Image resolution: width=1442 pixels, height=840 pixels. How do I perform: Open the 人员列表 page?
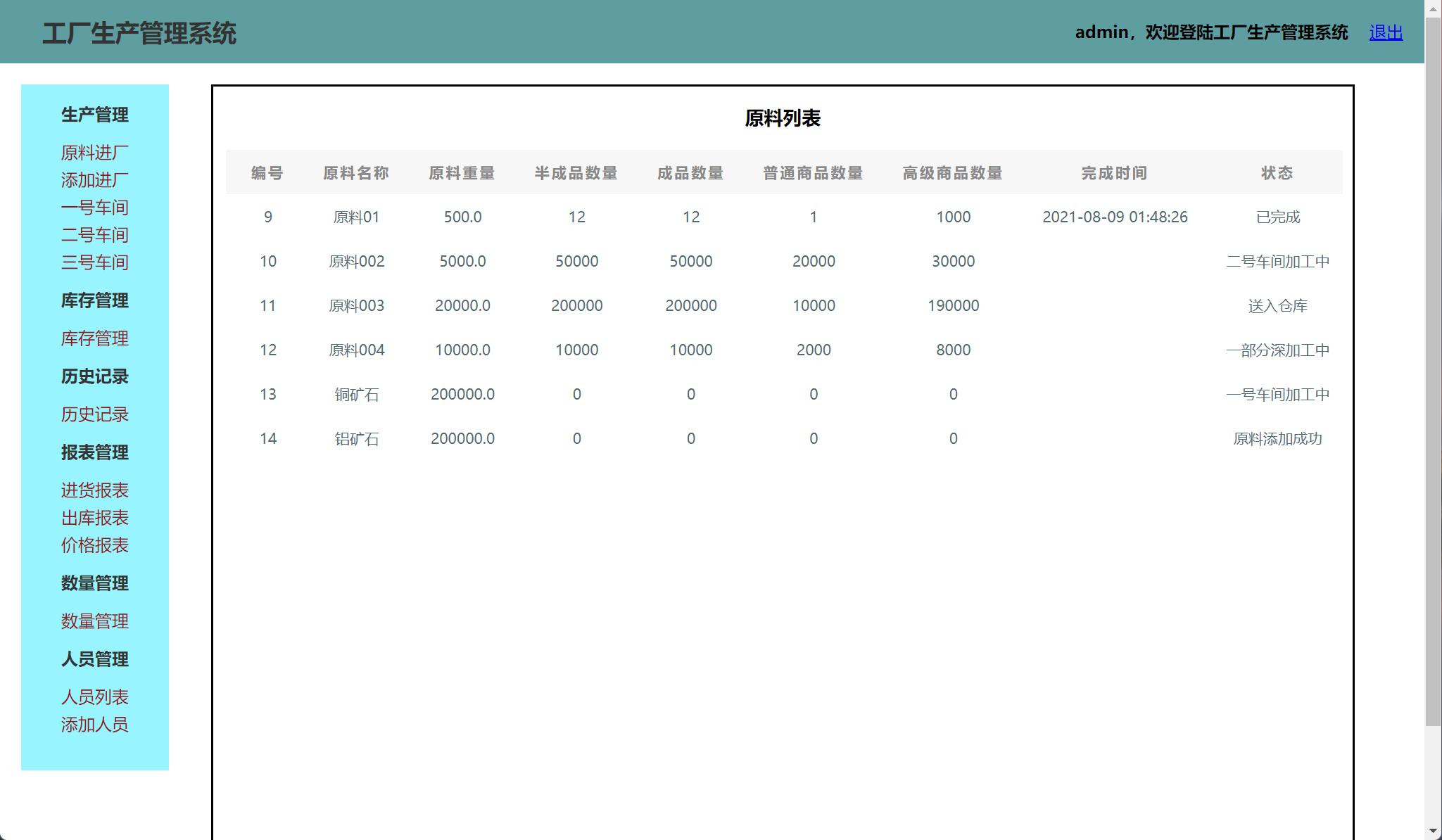pyautogui.click(x=94, y=696)
